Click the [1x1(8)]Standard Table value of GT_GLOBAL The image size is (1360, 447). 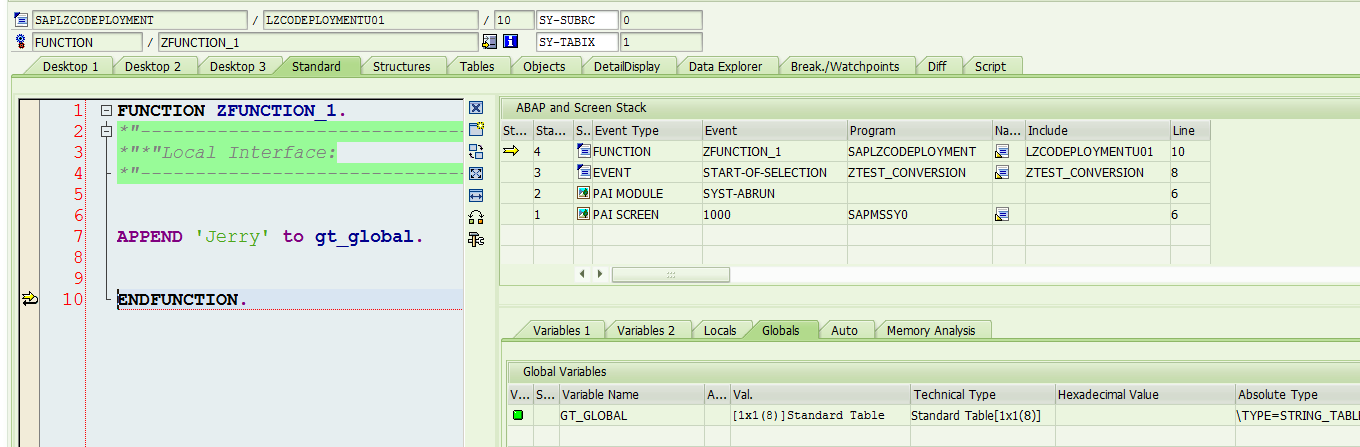pos(808,415)
